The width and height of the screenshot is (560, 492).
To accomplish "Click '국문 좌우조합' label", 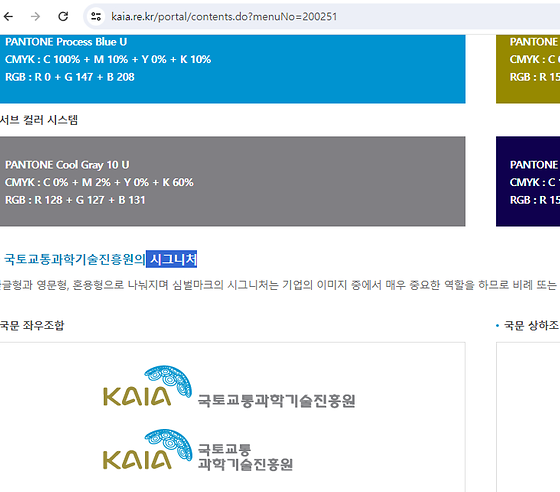I will (32, 325).
